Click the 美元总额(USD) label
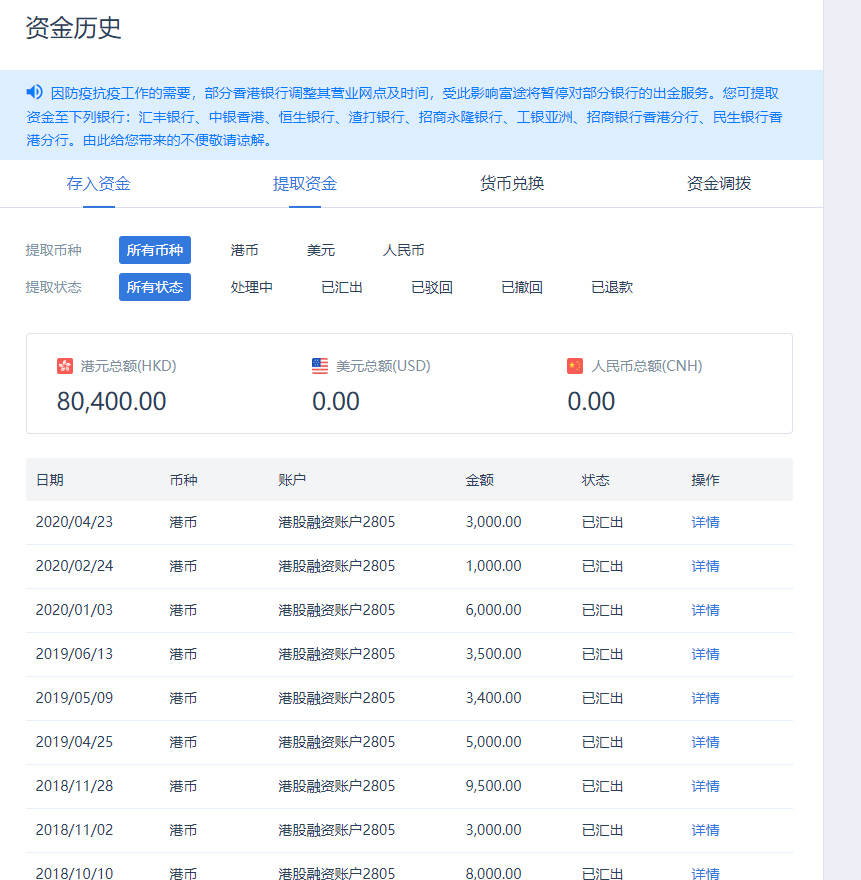Screen dimensions: 861x880 click(383, 366)
